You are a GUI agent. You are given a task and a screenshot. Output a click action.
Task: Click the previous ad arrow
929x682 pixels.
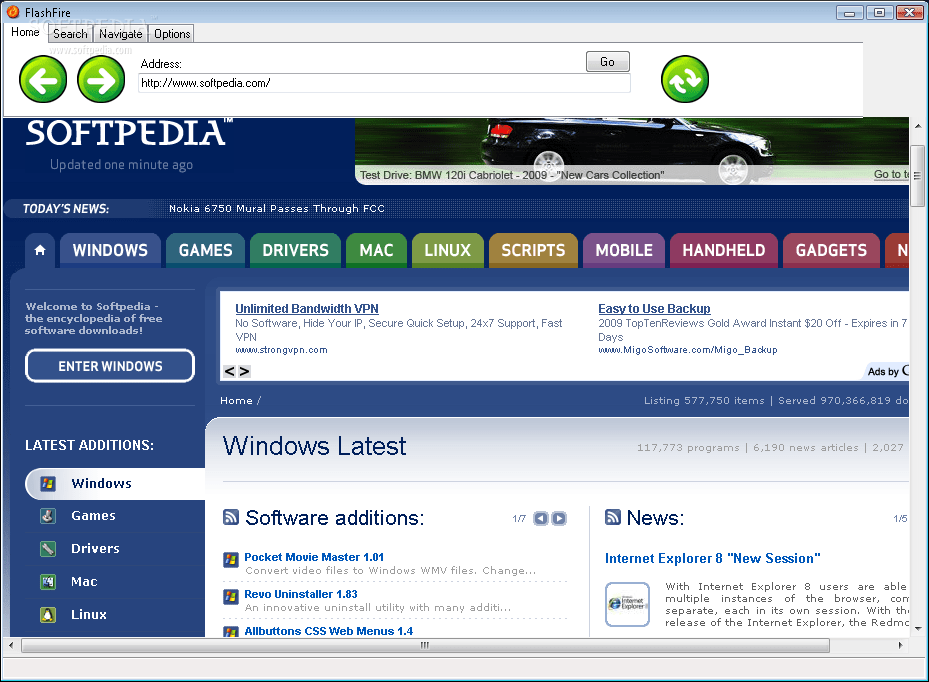[x=229, y=372]
